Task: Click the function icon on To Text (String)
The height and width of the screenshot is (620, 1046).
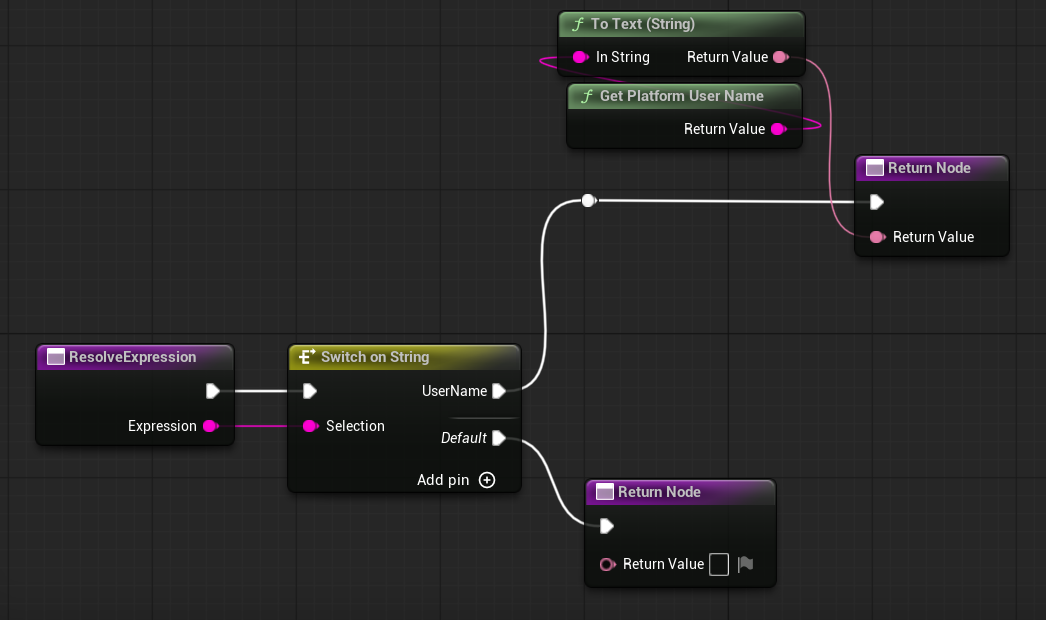Action: click(x=578, y=25)
